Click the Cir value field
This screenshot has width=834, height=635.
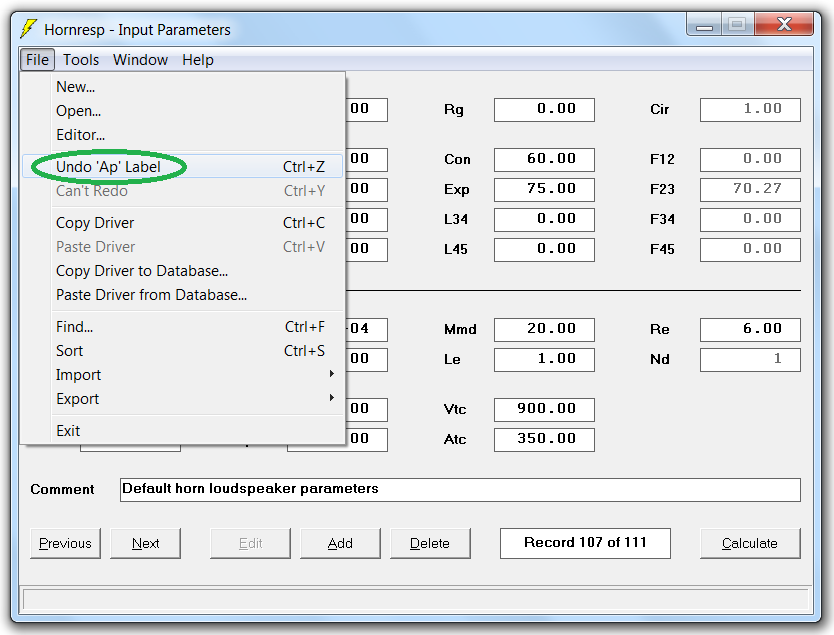click(x=750, y=110)
